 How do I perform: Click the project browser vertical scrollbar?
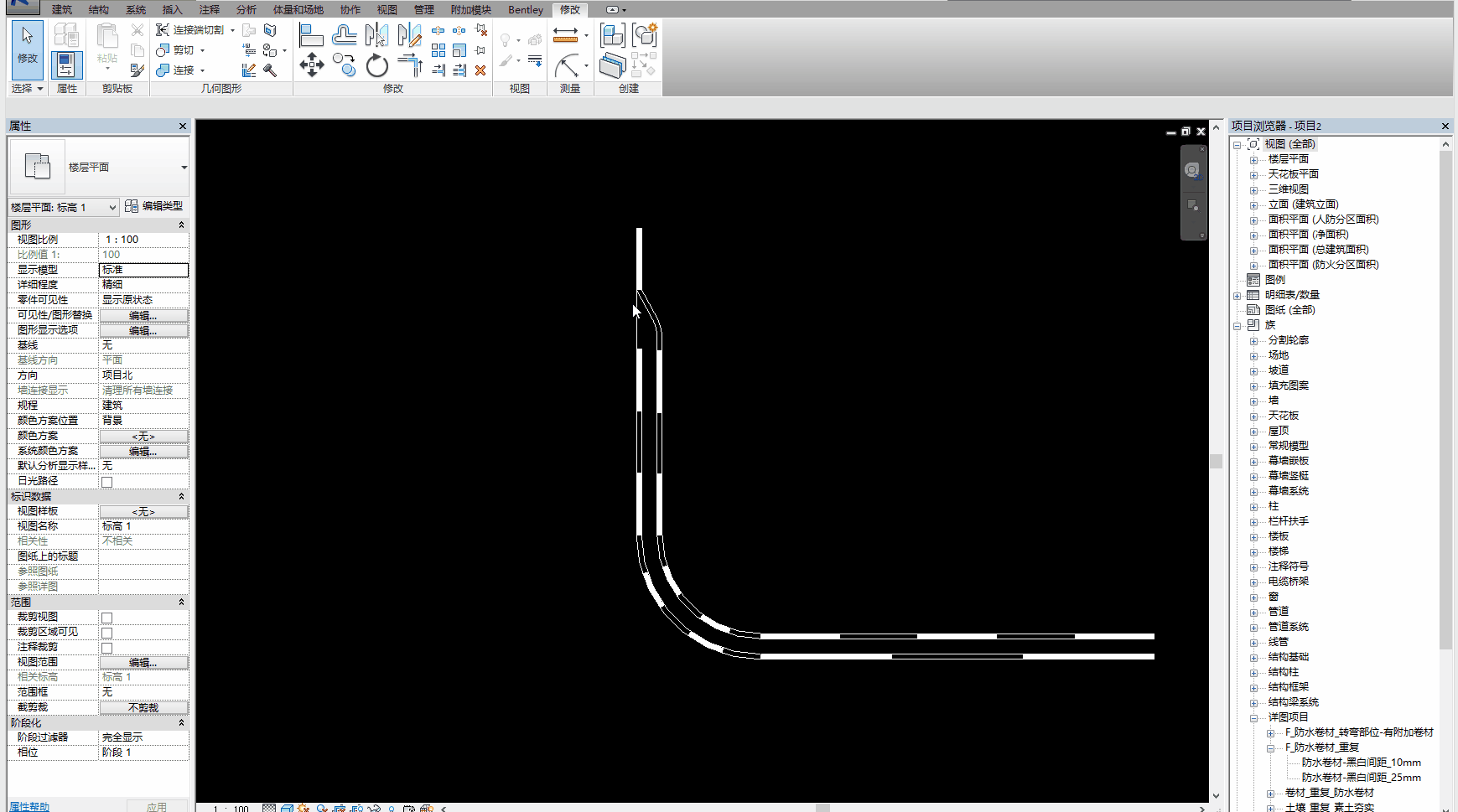click(1445, 398)
